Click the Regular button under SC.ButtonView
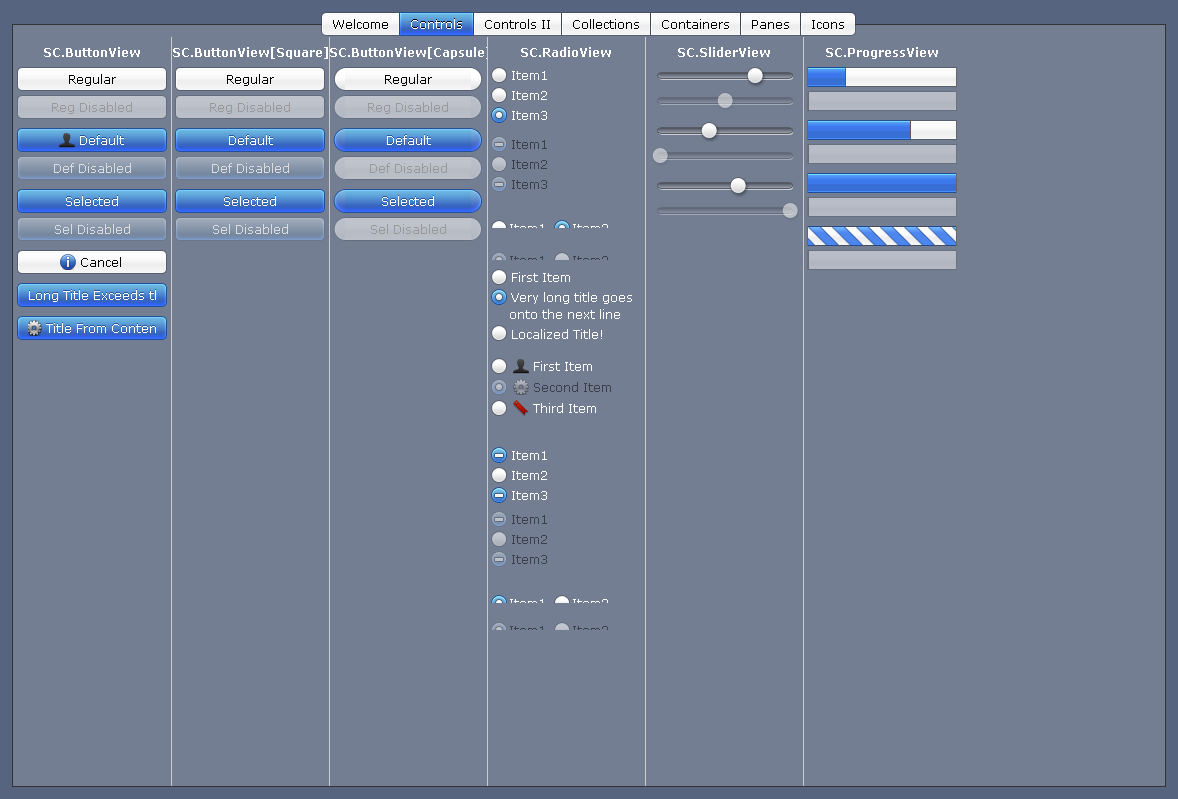 tap(91, 79)
